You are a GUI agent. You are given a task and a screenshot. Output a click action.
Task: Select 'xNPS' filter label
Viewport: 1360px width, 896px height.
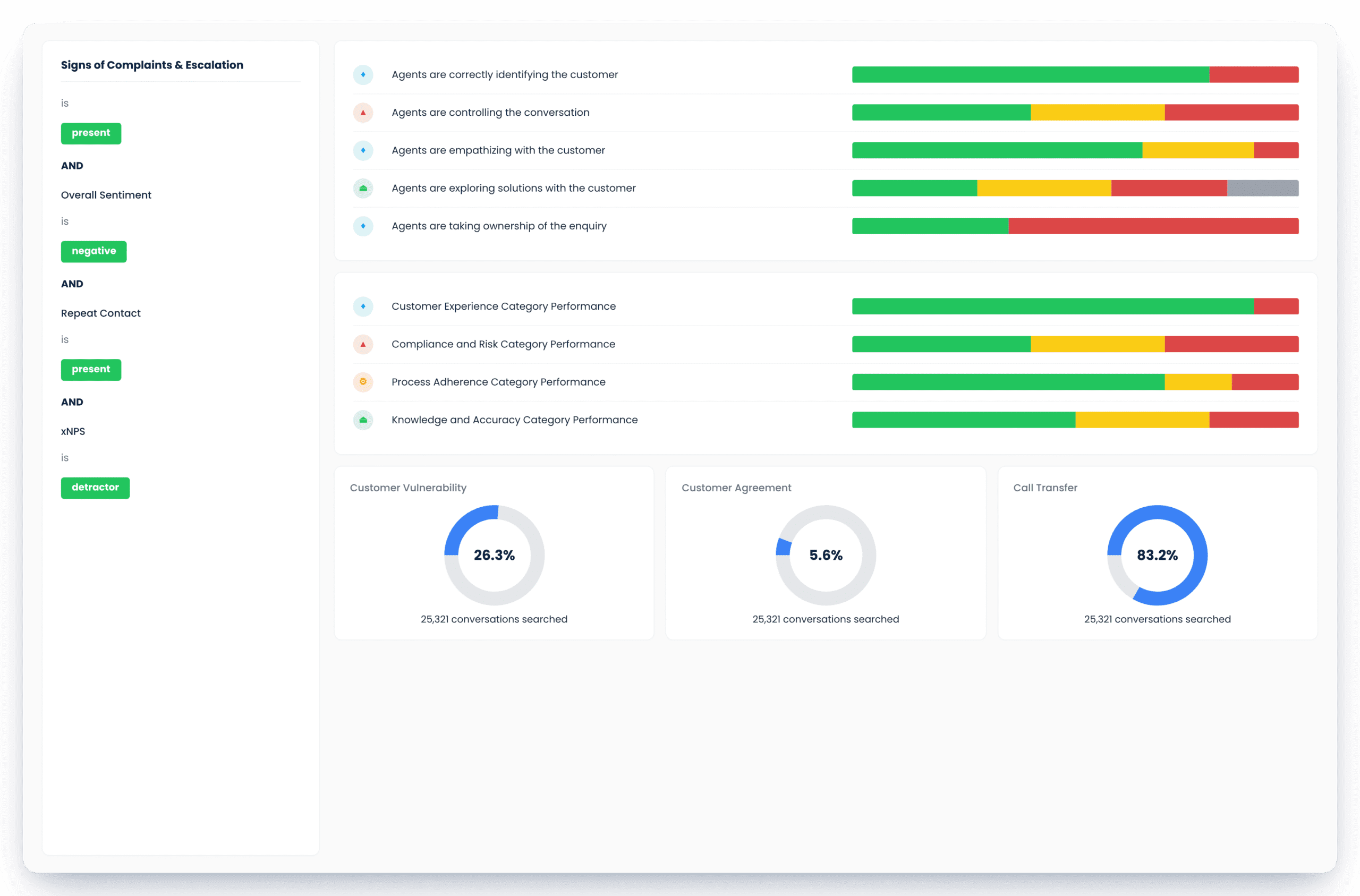(x=73, y=431)
